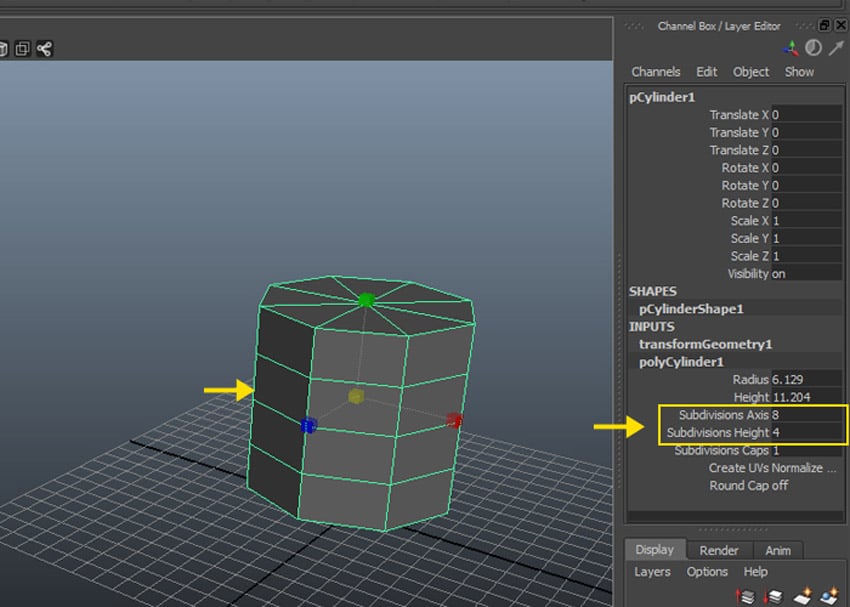
Task: Float the Channel Box panel
Action: point(823,25)
